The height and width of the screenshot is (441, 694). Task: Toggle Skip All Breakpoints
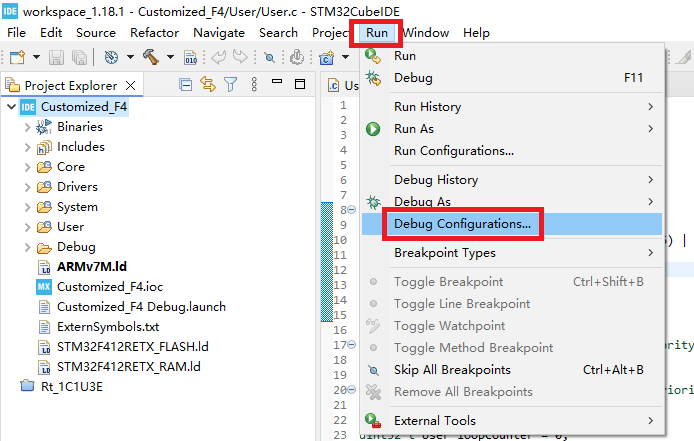coord(452,370)
